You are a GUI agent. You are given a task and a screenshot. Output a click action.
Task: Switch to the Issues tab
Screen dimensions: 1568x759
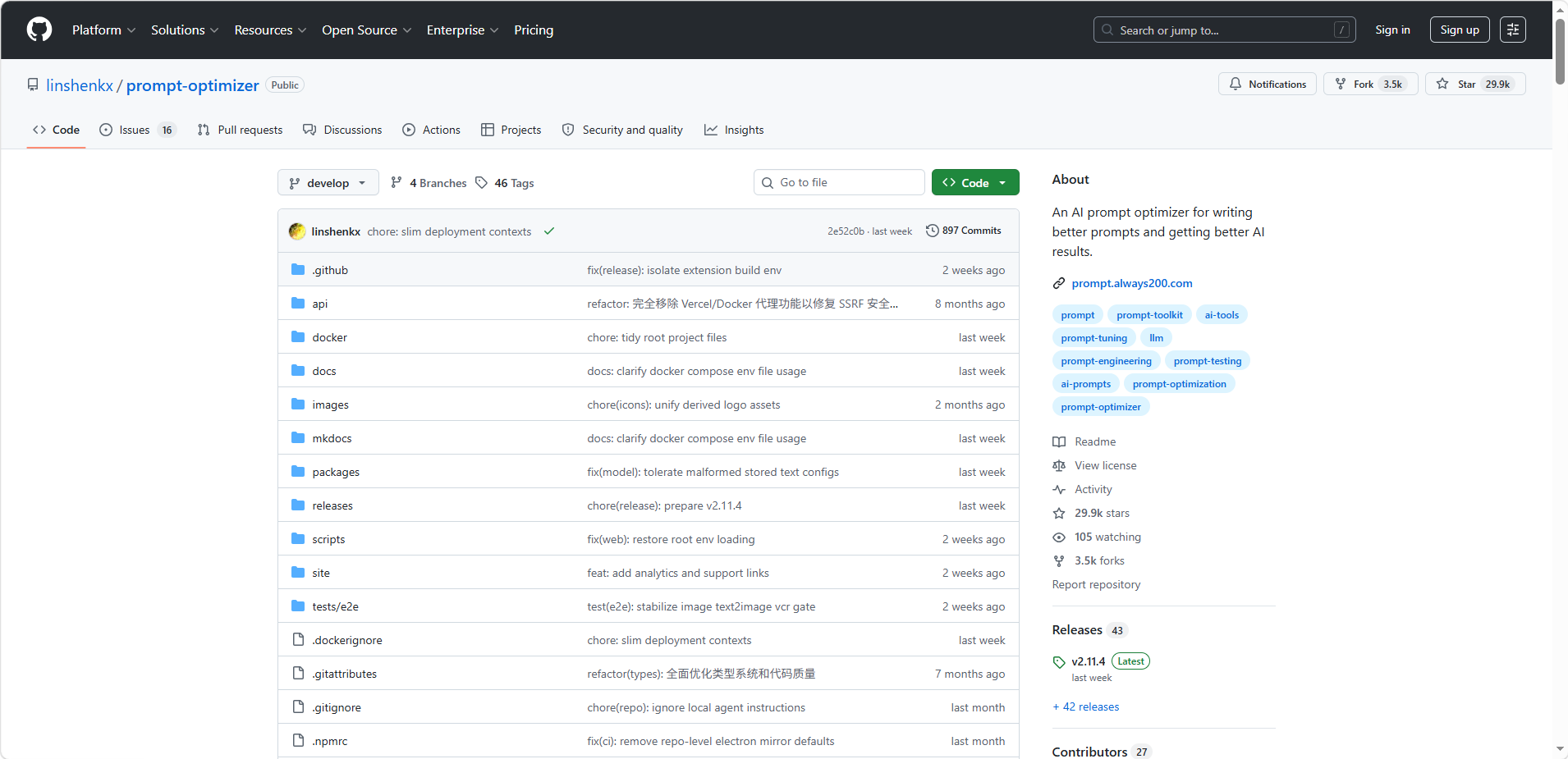pyautogui.click(x=138, y=130)
